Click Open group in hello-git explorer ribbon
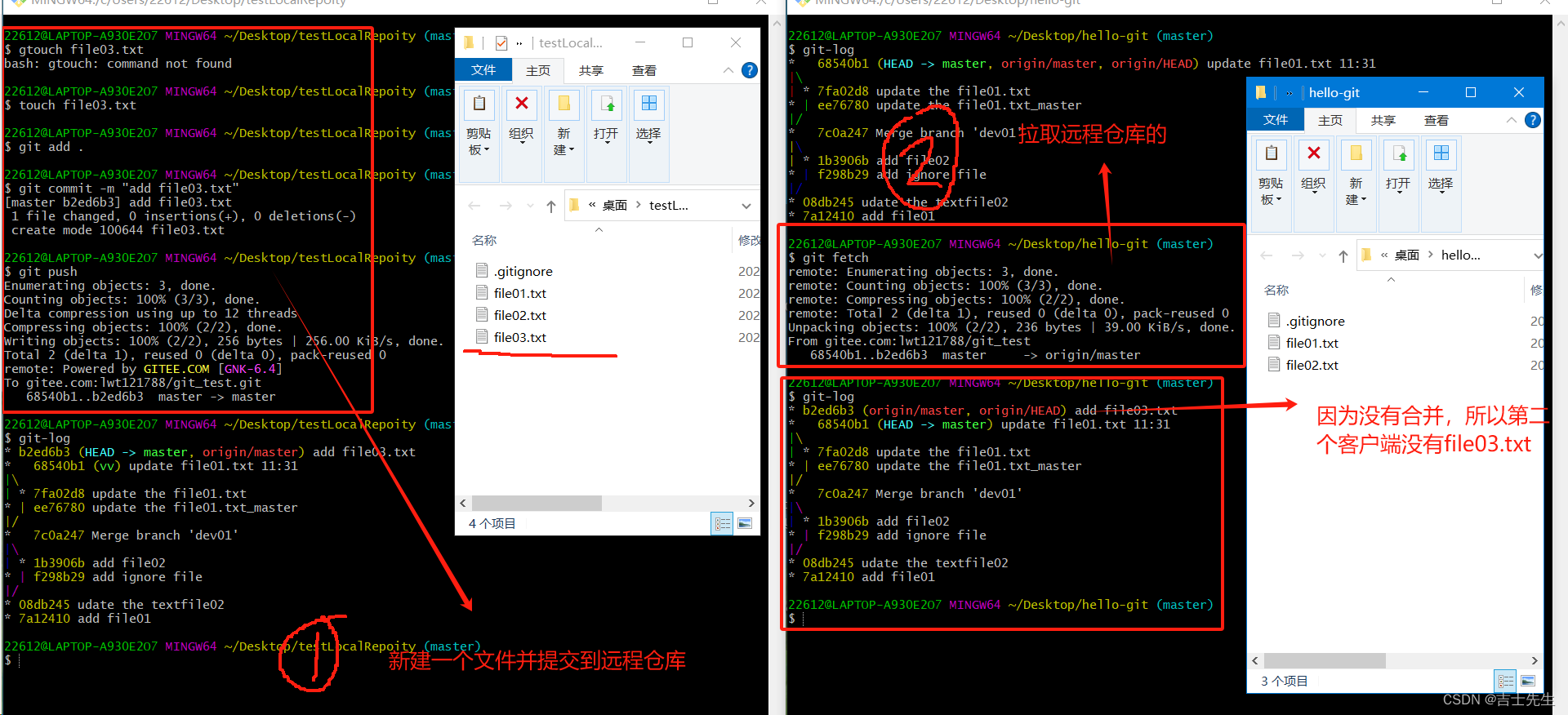The width and height of the screenshot is (1568, 715). pyautogui.click(x=1399, y=184)
